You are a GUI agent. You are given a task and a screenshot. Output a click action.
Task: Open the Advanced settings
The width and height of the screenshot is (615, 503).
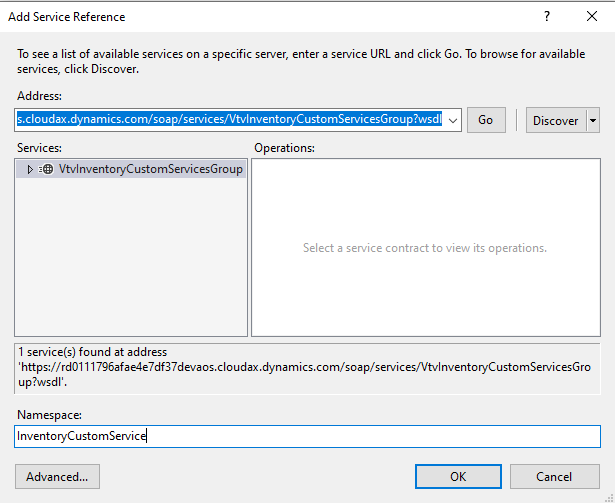coord(57,477)
